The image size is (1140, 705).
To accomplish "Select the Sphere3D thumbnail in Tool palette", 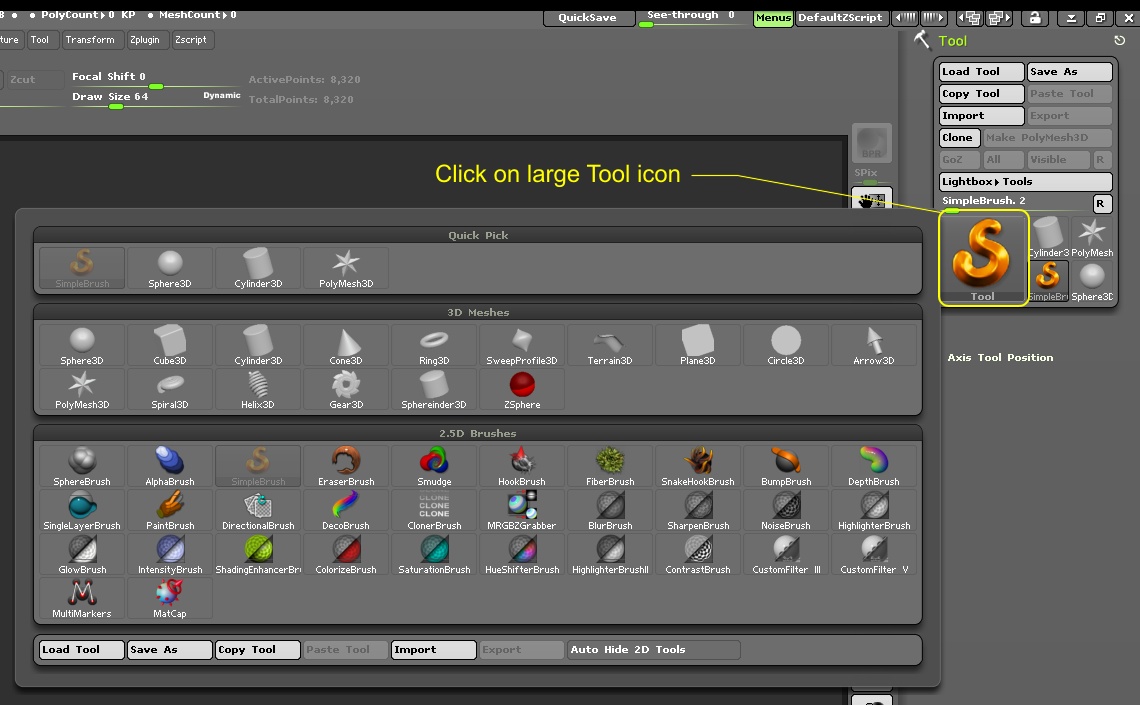I will coord(1092,281).
